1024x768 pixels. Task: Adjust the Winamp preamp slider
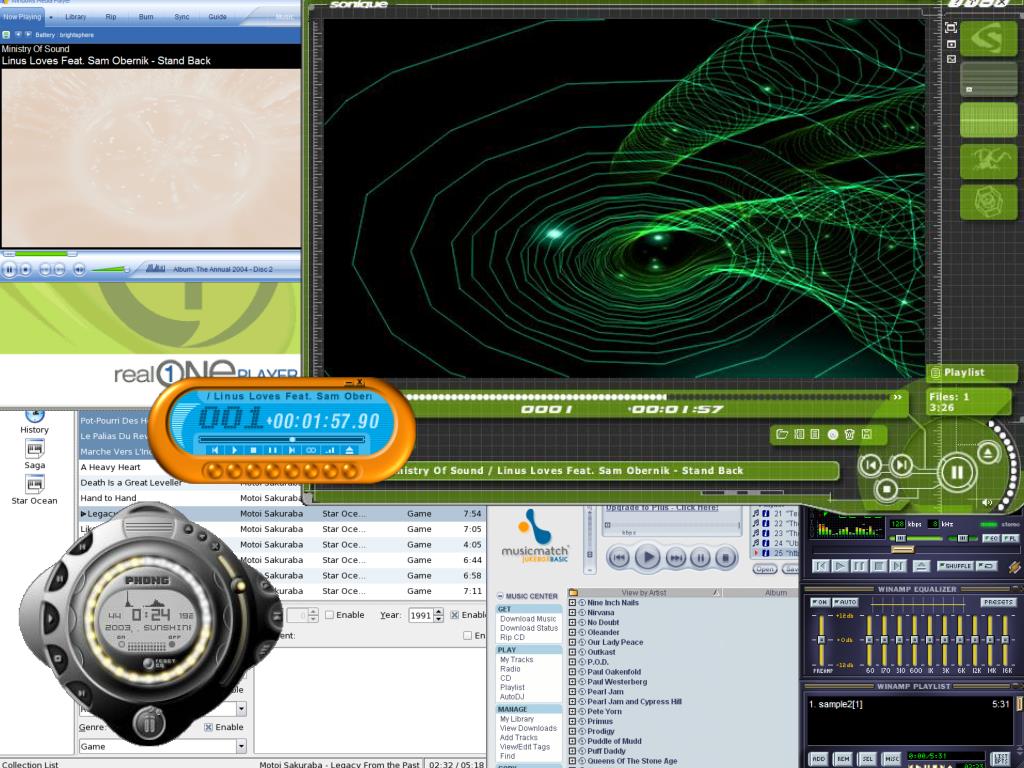pyautogui.click(x=821, y=638)
